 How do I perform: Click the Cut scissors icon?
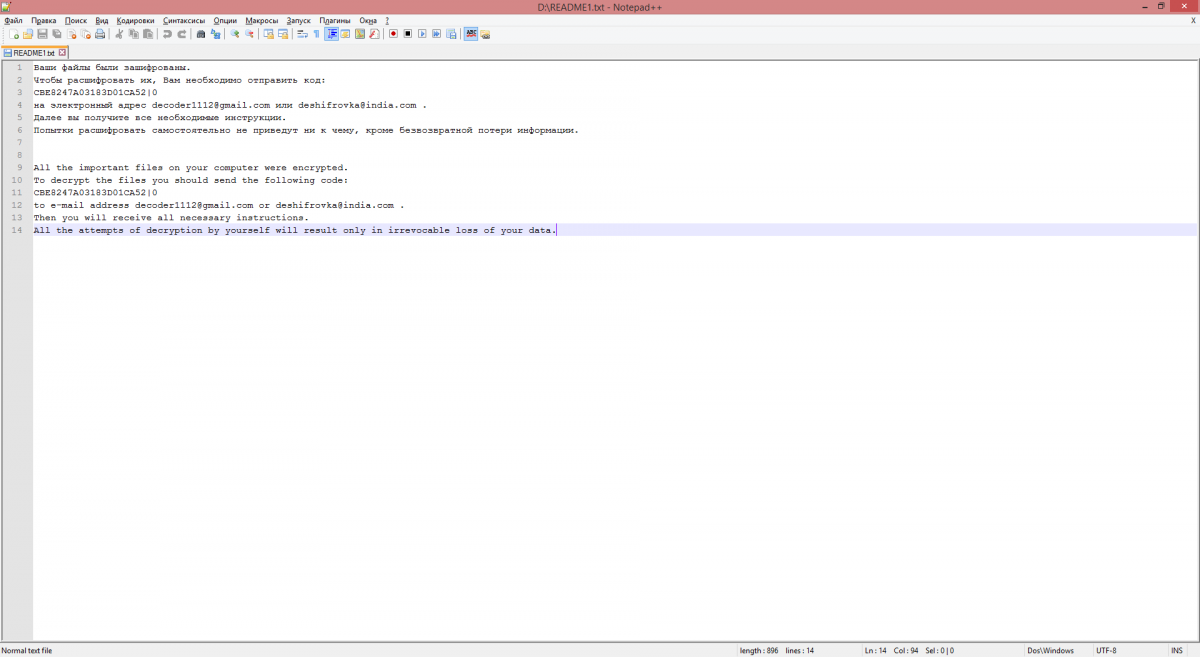(x=119, y=34)
